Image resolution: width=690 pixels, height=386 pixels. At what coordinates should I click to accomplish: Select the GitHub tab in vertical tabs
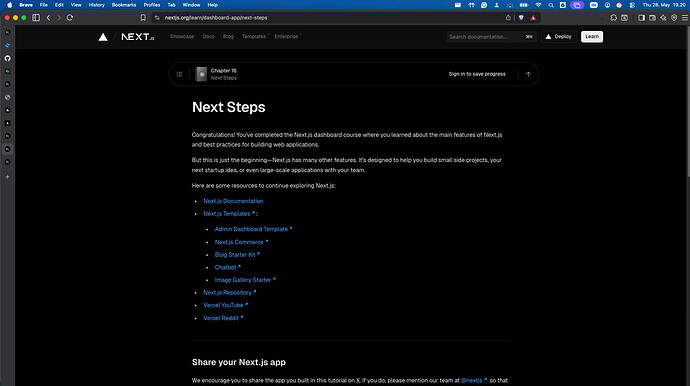[x=7, y=58]
